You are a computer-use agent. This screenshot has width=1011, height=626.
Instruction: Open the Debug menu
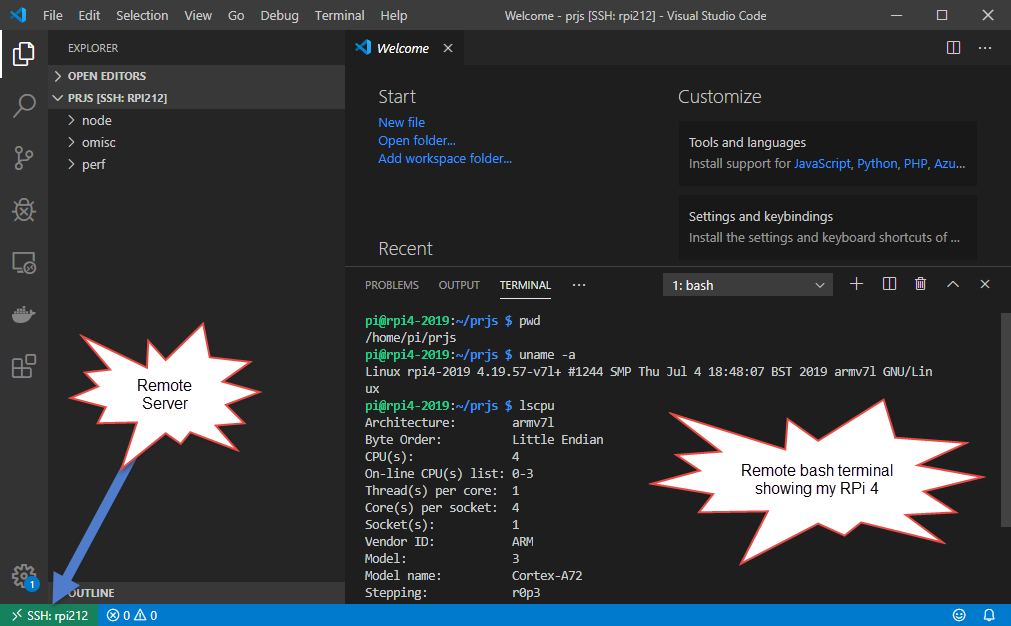(279, 15)
